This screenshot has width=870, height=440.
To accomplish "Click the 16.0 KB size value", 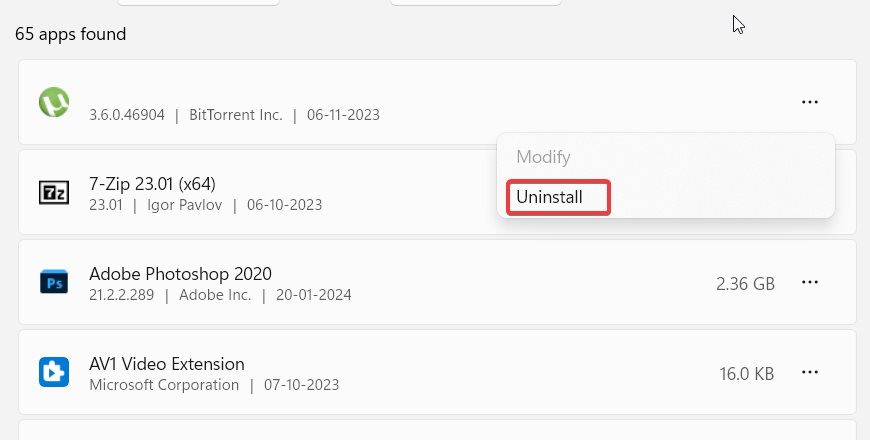I will 747,374.
